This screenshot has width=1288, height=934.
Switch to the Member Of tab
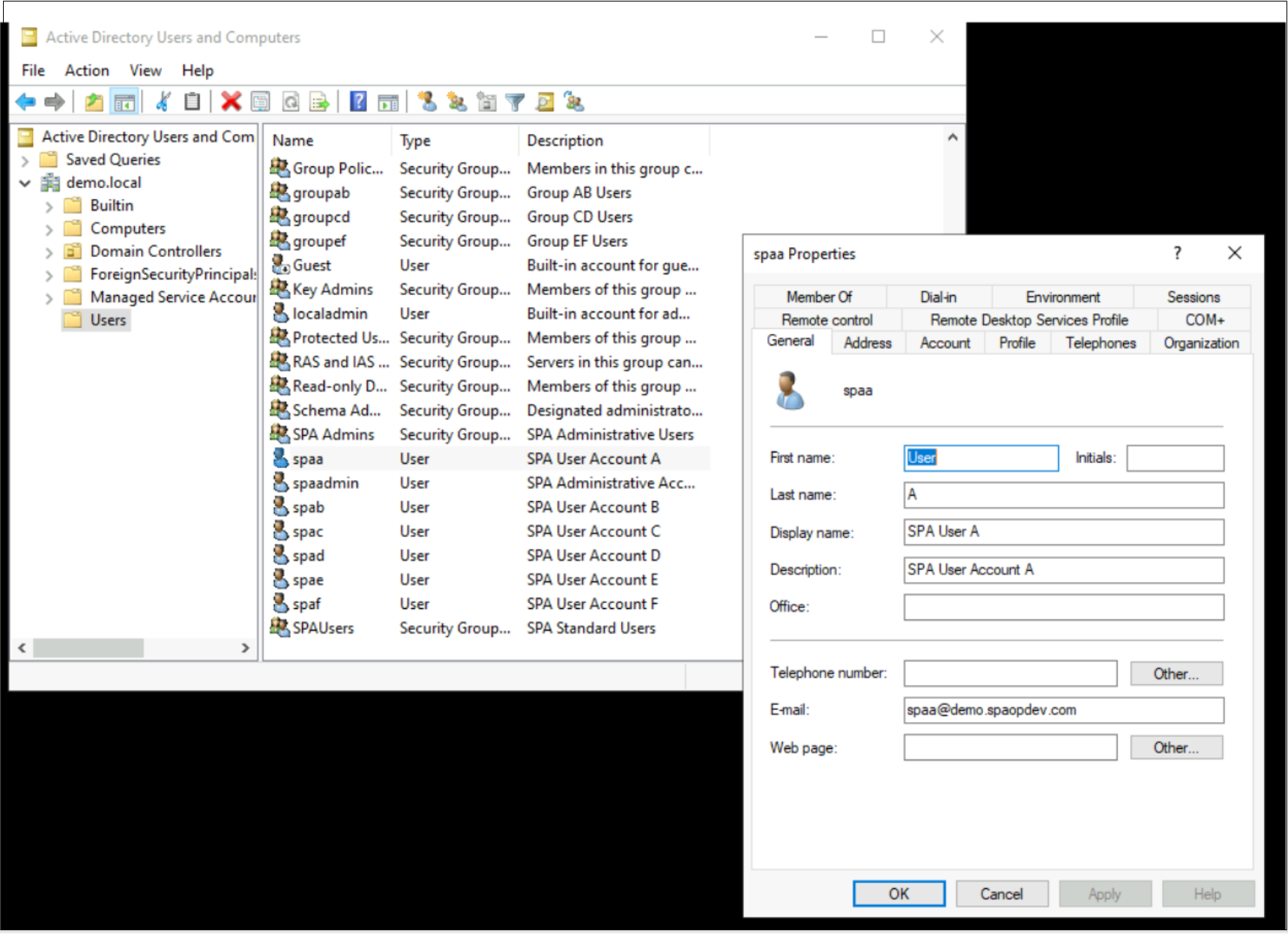[x=819, y=297]
